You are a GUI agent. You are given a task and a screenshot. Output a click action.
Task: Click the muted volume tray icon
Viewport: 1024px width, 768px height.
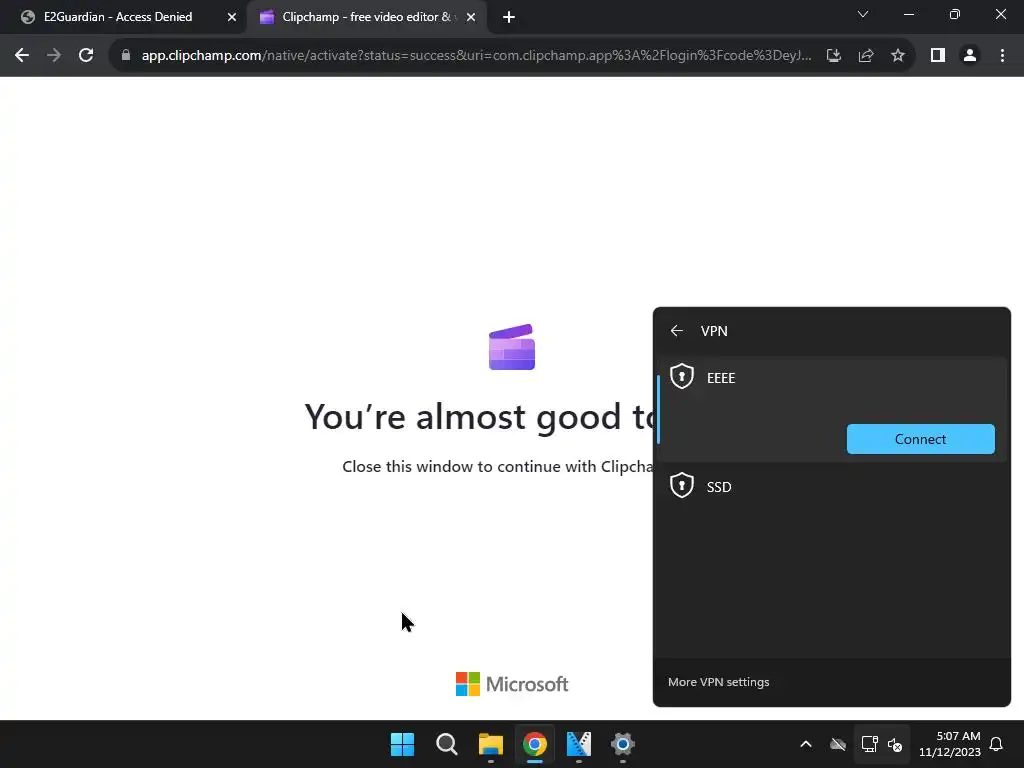click(x=895, y=744)
